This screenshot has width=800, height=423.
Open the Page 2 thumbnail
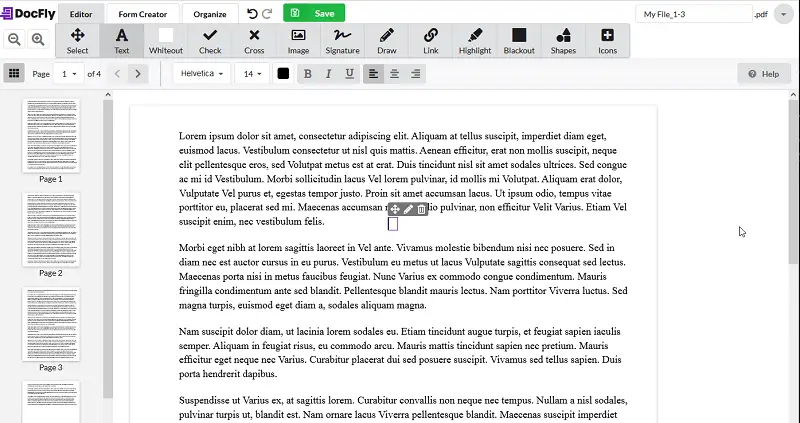coord(51,230)
